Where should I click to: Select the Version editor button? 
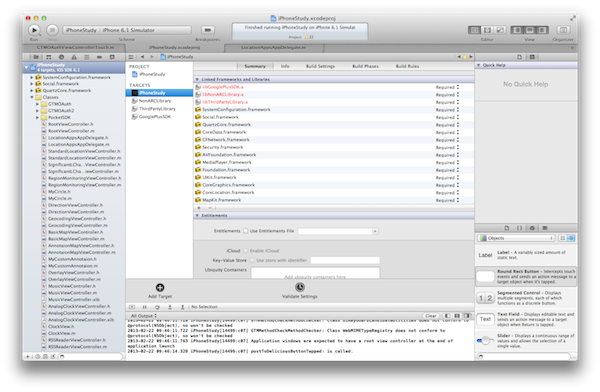(500, 30)
